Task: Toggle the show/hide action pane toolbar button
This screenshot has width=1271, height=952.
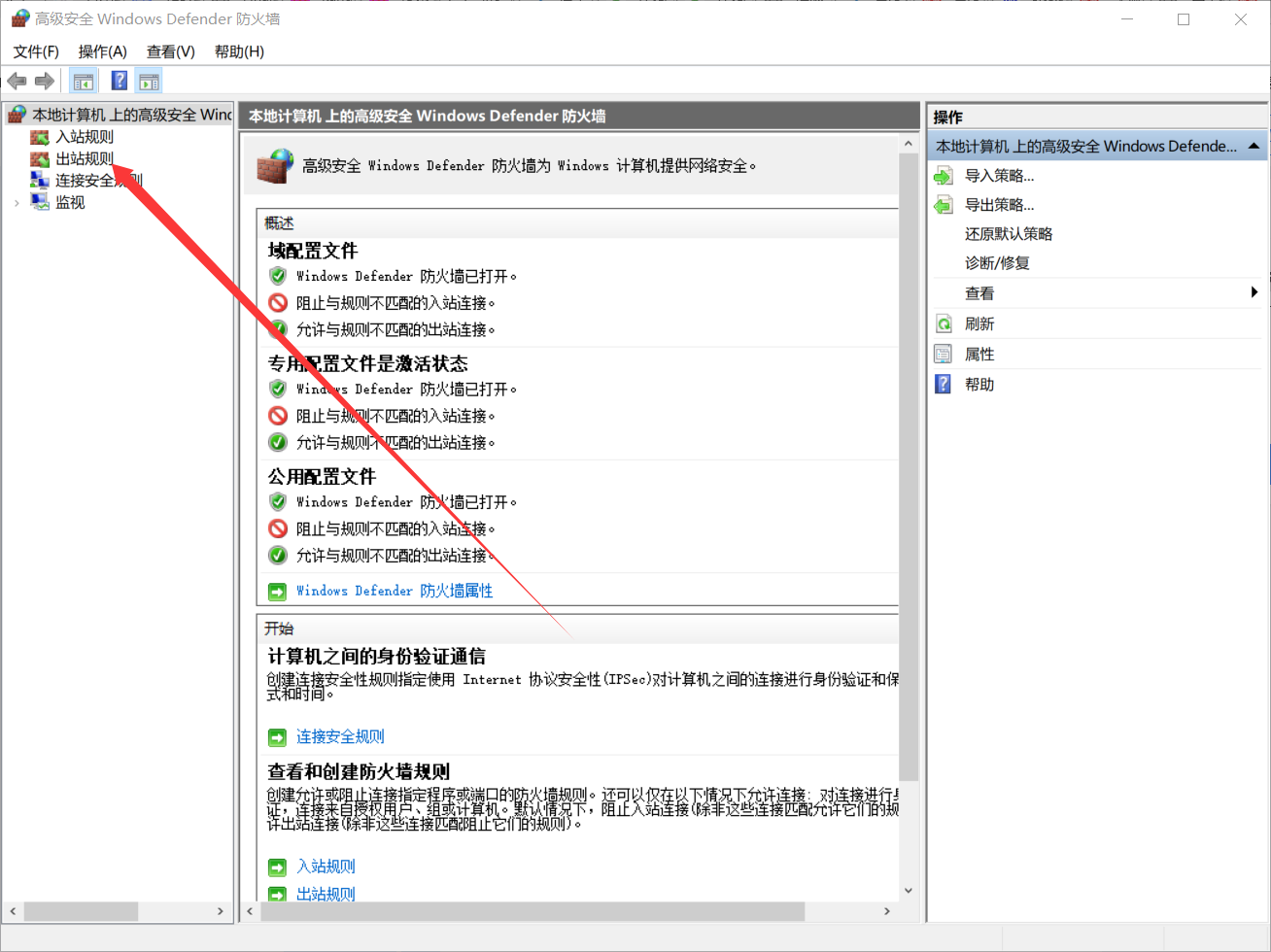Action: (x=149, y=81)
